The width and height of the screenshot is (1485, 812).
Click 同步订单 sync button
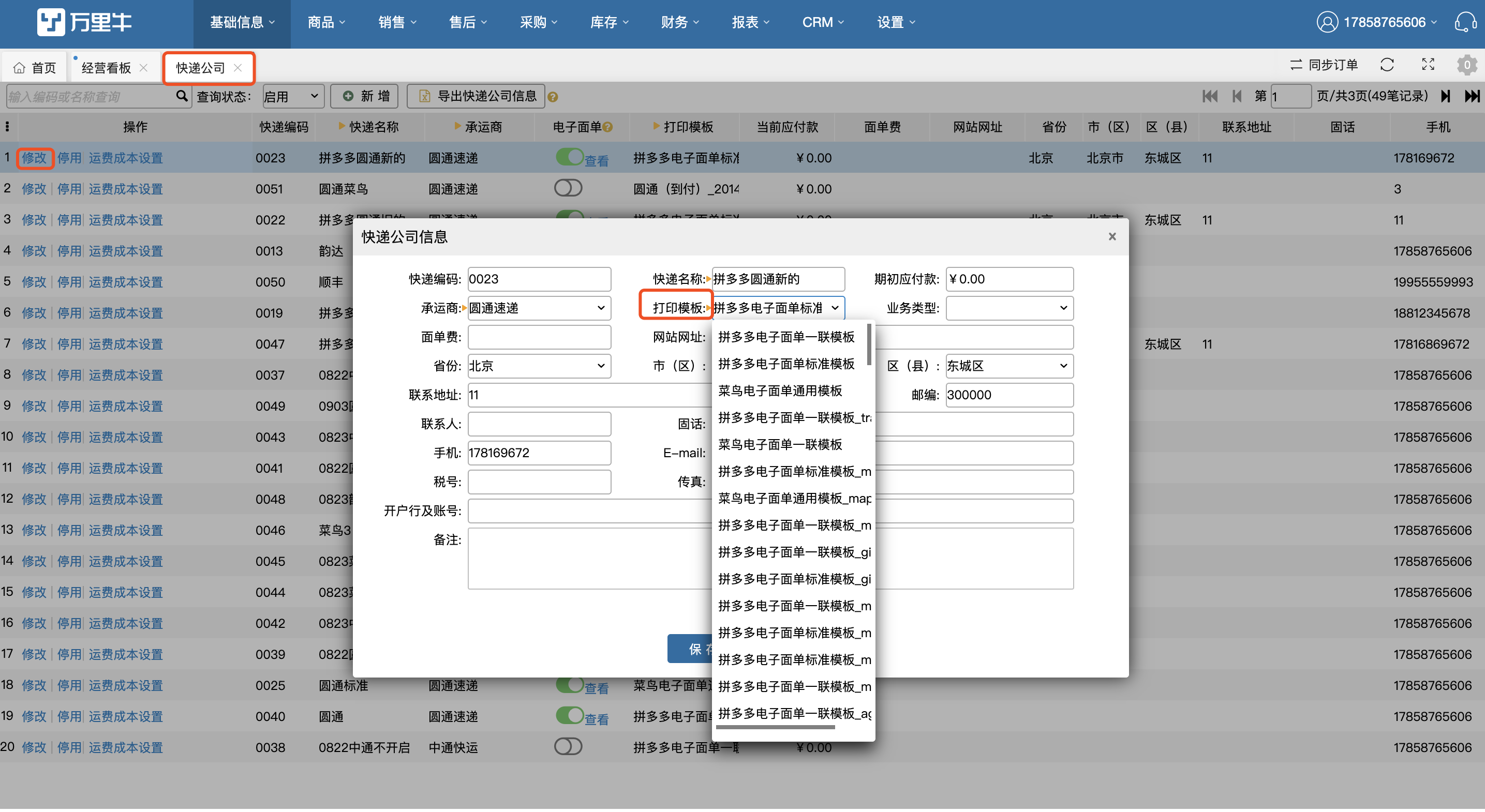pyautogui.click(x=1324, y=65)
